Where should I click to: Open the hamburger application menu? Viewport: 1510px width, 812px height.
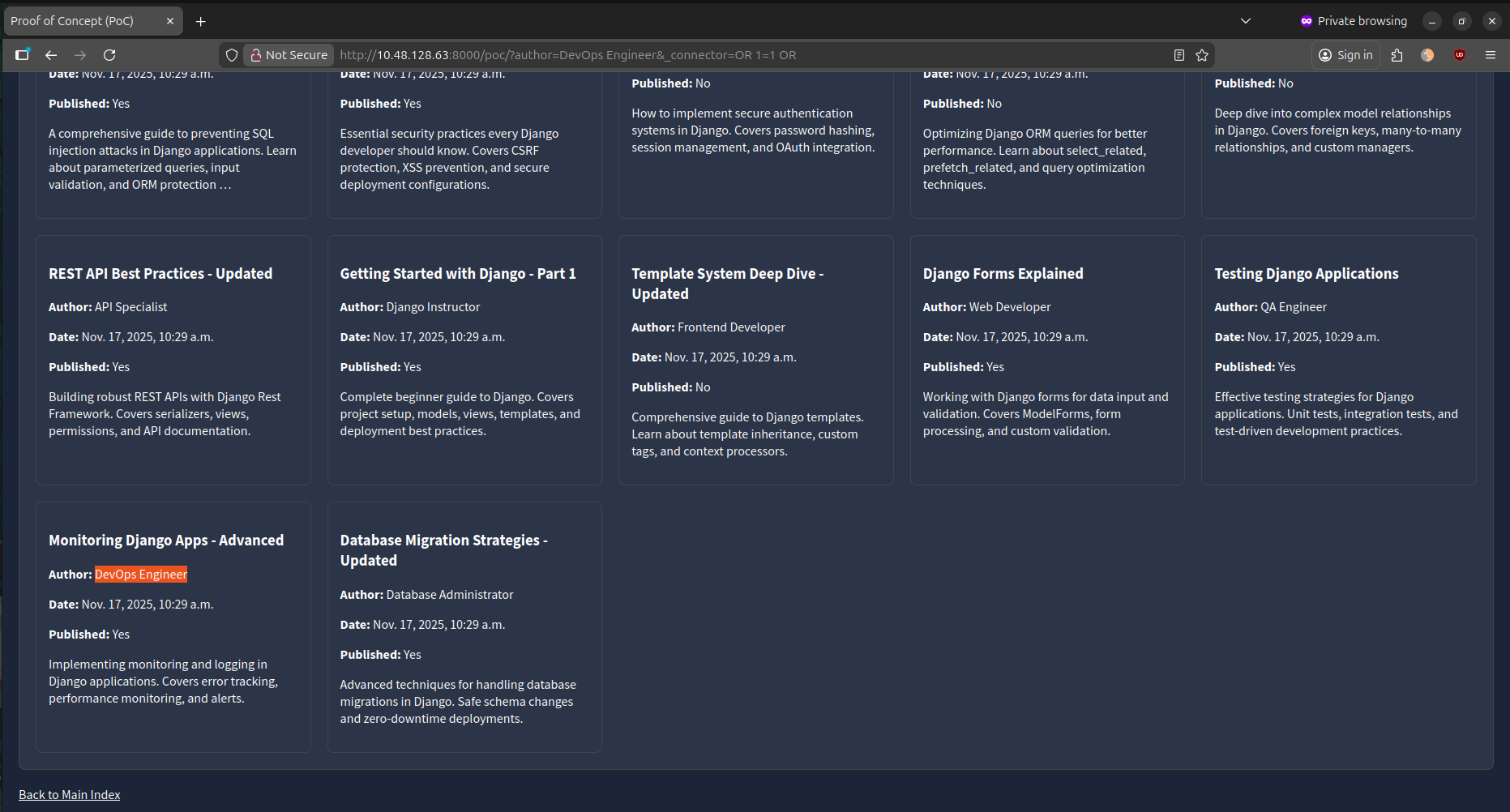click(1491, 54)
